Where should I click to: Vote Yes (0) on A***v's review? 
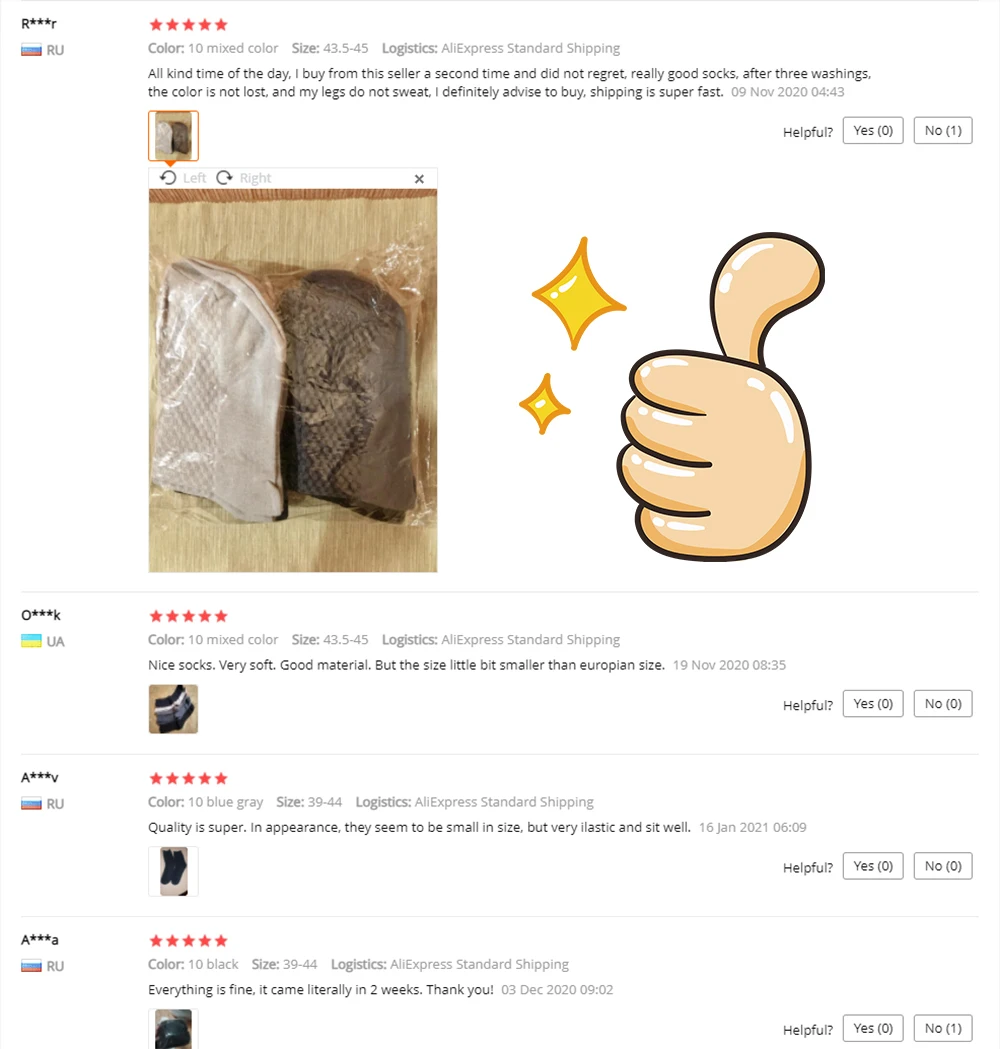pyautogui.click(x=873, y=866)
